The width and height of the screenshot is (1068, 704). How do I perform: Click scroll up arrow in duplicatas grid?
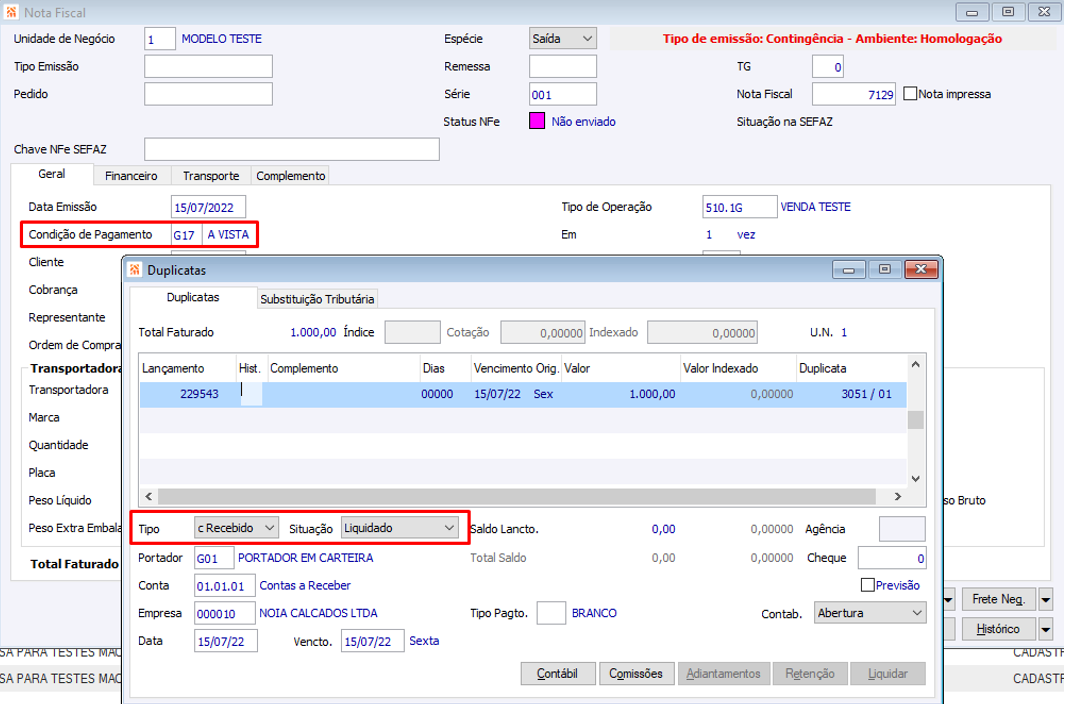(x=915, y=365)
